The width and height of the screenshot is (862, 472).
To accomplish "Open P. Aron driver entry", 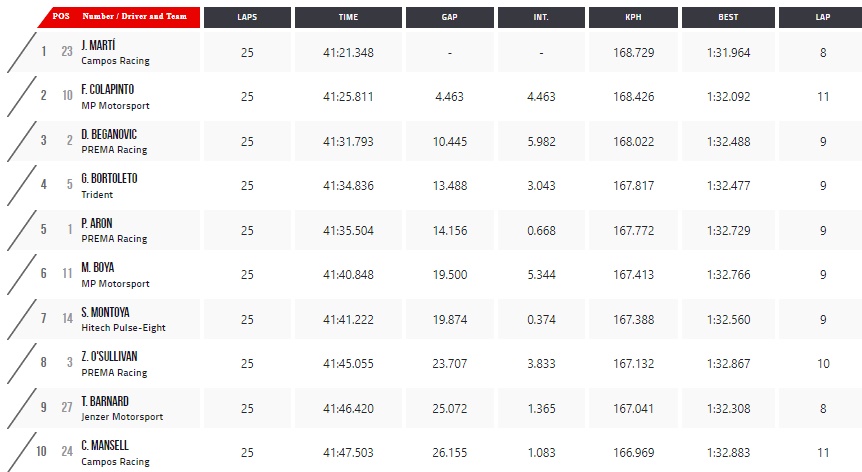I will [x=97, y=223].
